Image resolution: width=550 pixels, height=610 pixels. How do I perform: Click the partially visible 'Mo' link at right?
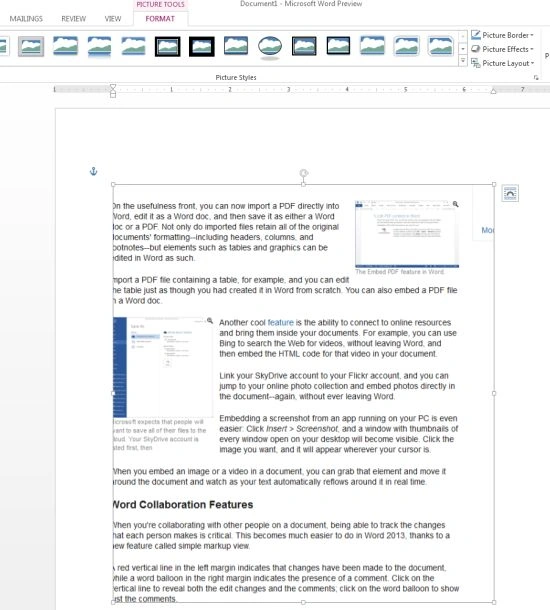pyautogui.click(x=488, y=230)
